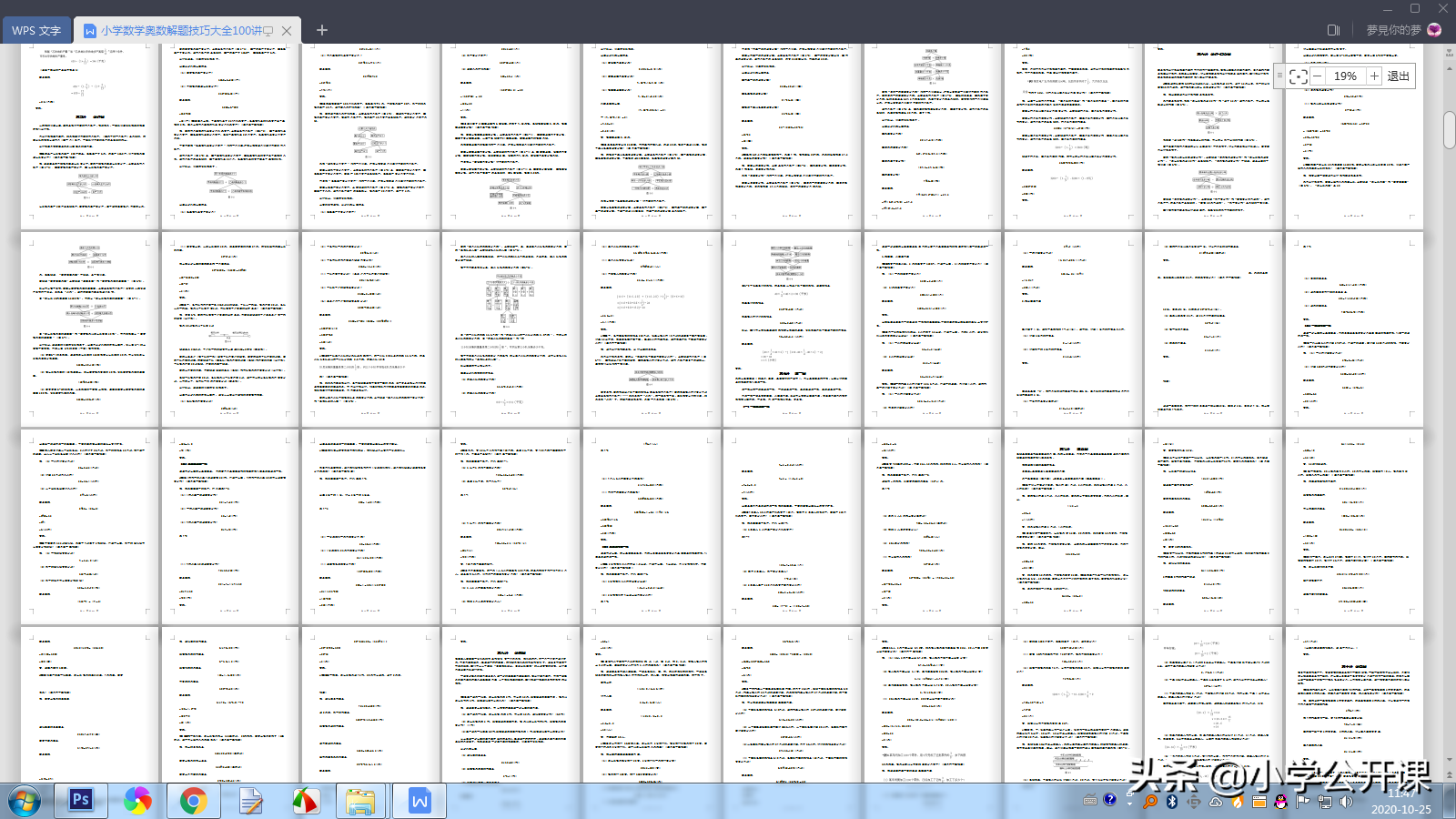Open Google Chrome from the taskbar
1456x819 pixels.
coord(193,801)
